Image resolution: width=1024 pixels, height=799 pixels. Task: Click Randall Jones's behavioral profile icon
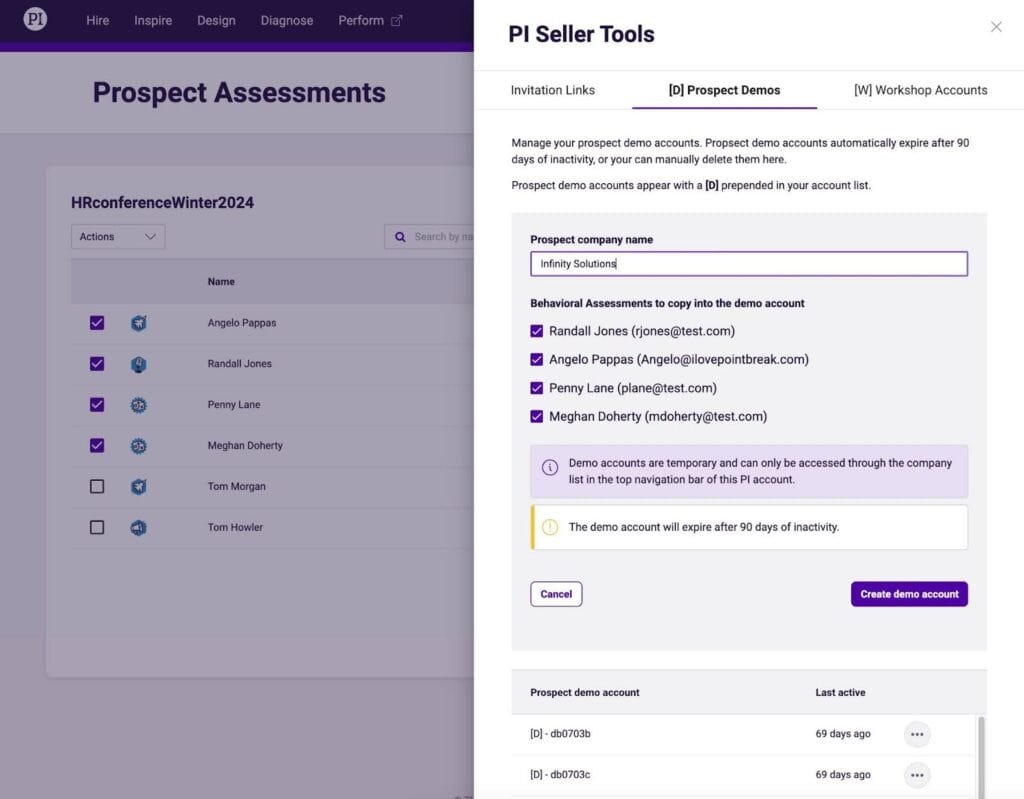[139, 364]
